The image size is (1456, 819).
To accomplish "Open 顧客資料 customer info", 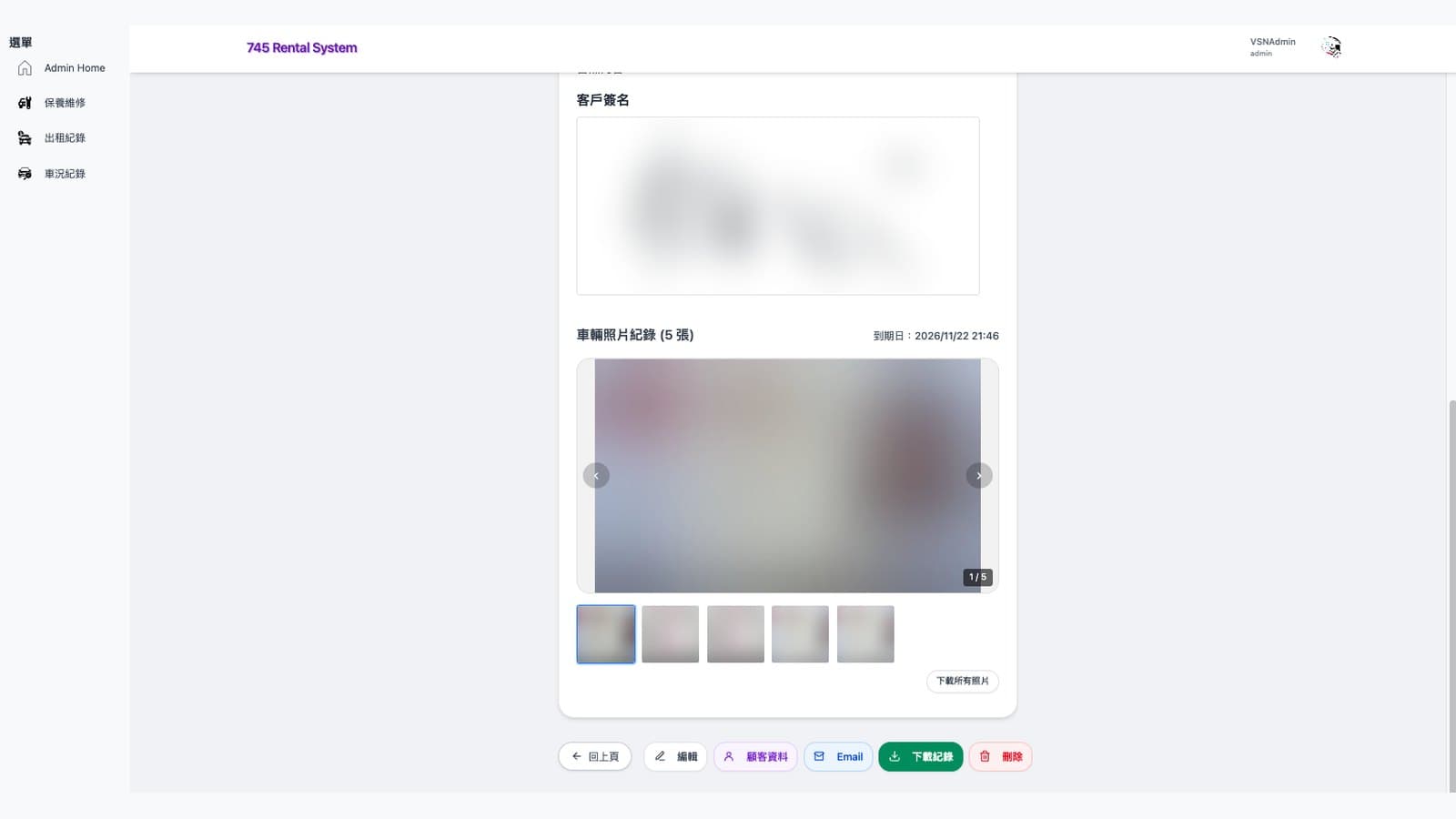I will tap(756, 757).
